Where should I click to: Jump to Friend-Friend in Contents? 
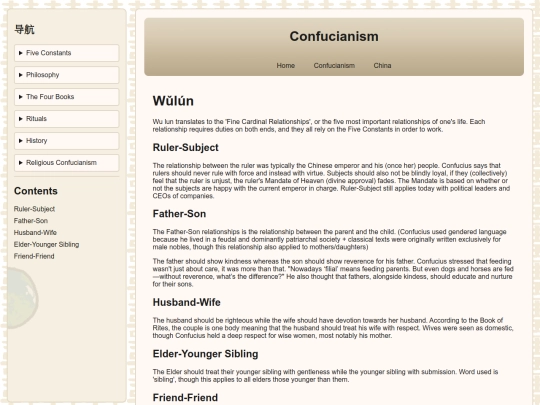pyautogui.click(x=34, y=256)
